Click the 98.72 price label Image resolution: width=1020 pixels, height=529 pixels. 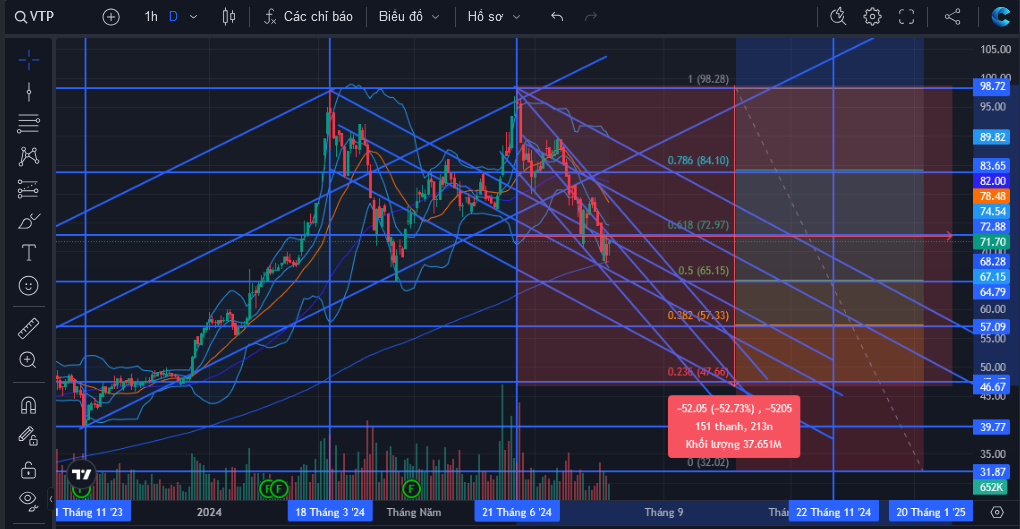point(992,86)
